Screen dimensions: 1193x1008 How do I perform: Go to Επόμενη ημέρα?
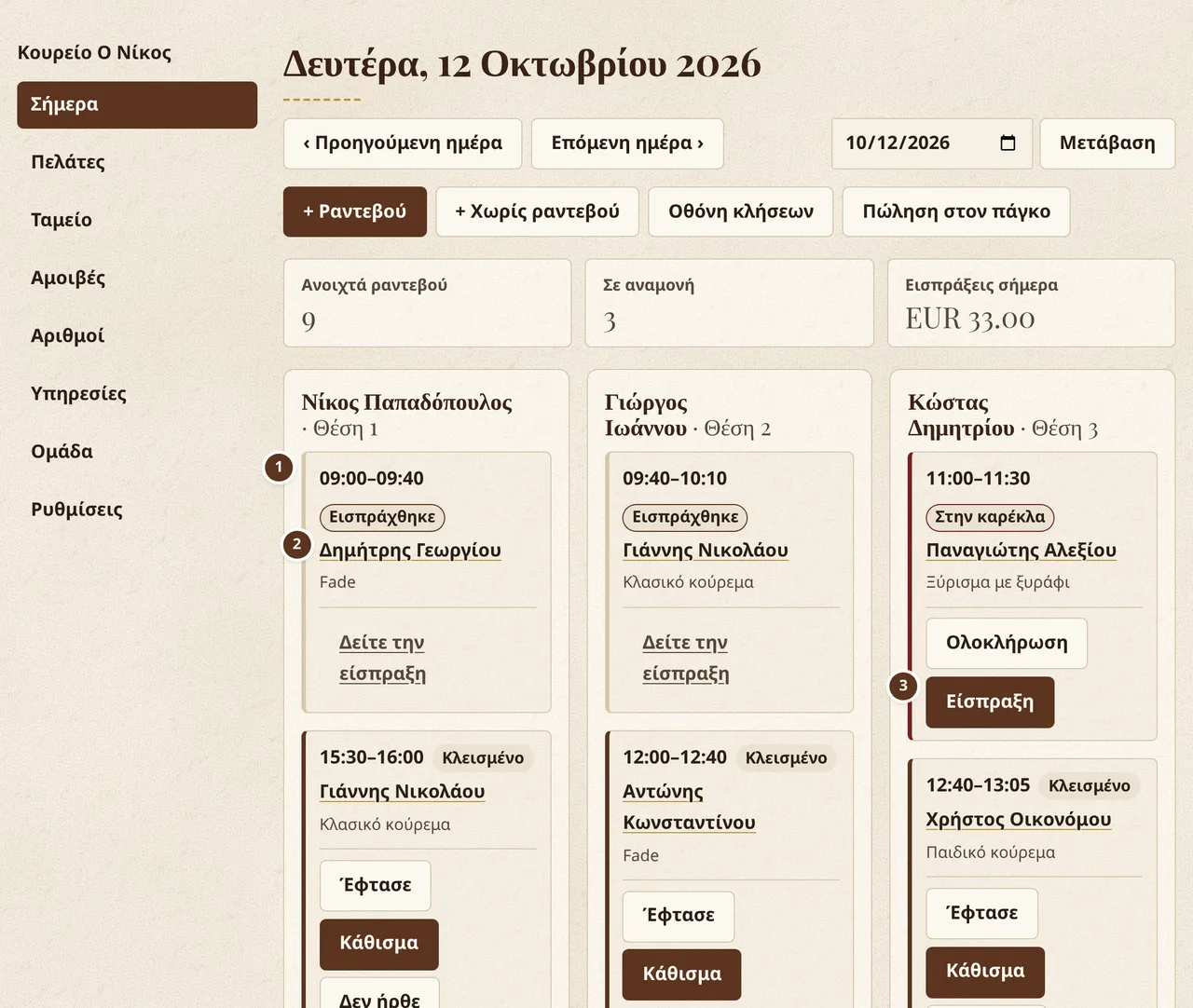pyautogui.click(x=627, y=143)
